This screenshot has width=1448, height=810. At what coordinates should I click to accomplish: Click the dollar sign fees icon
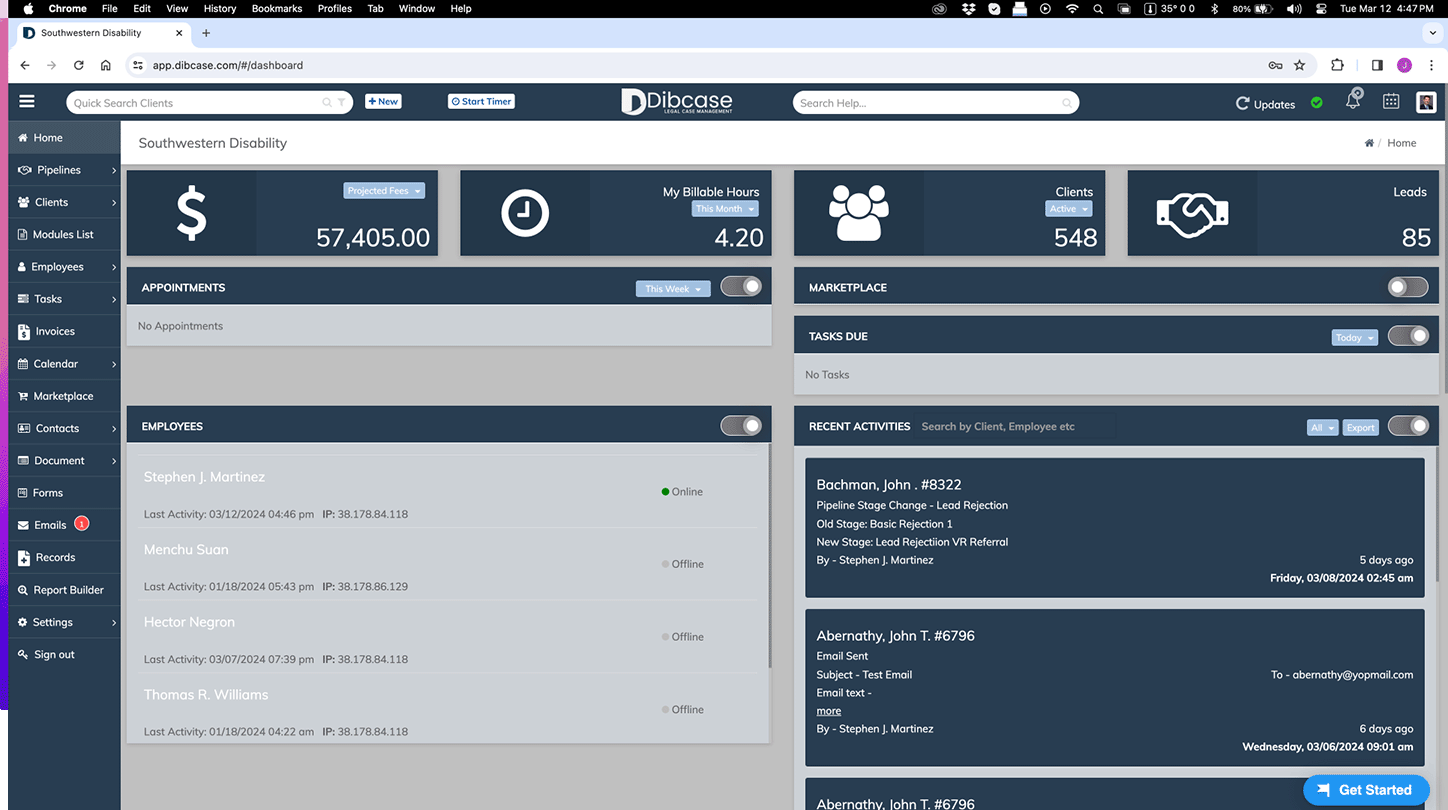(192, 213)
